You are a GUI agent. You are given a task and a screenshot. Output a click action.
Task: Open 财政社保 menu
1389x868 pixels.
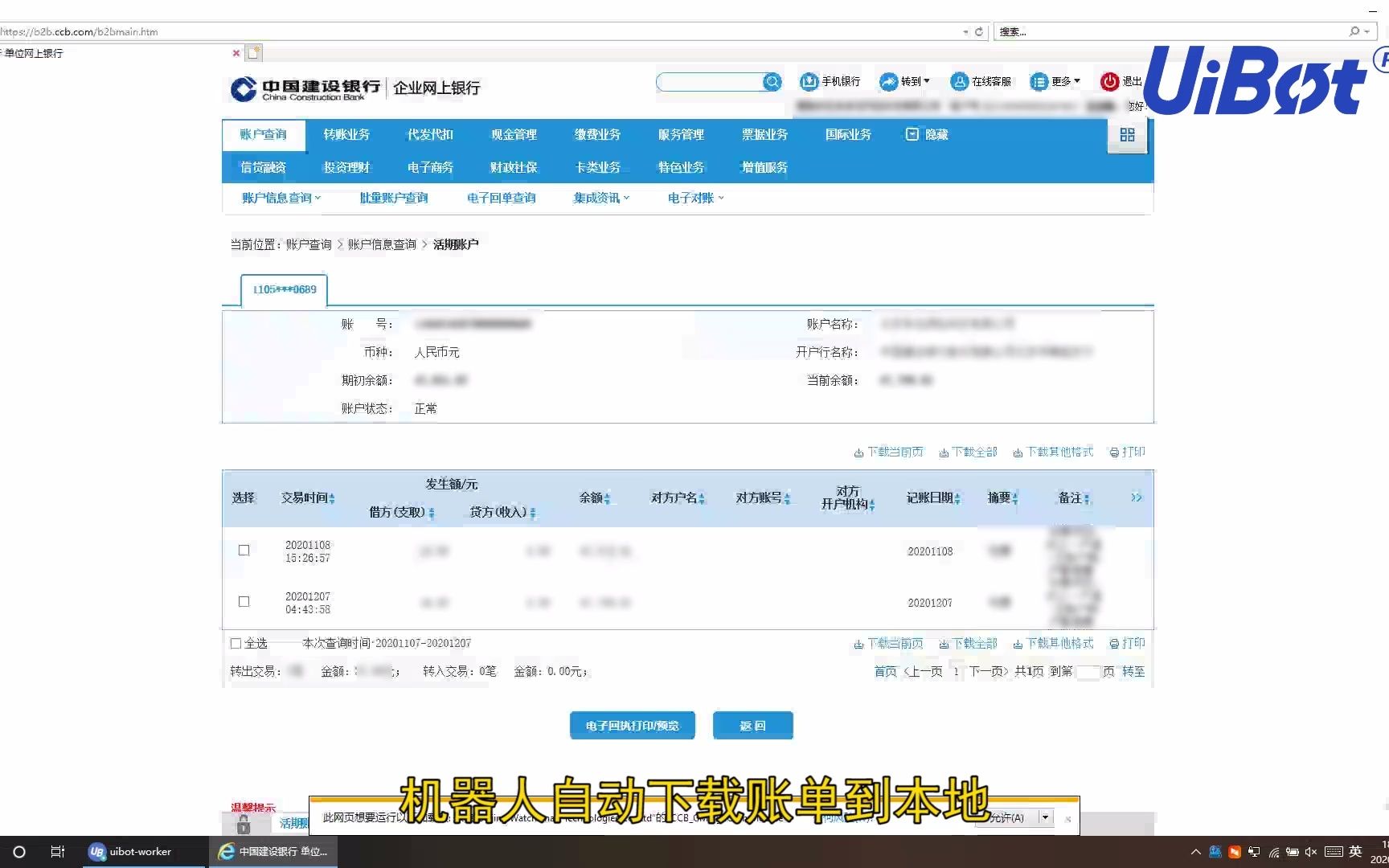click(x=514, y=167)
